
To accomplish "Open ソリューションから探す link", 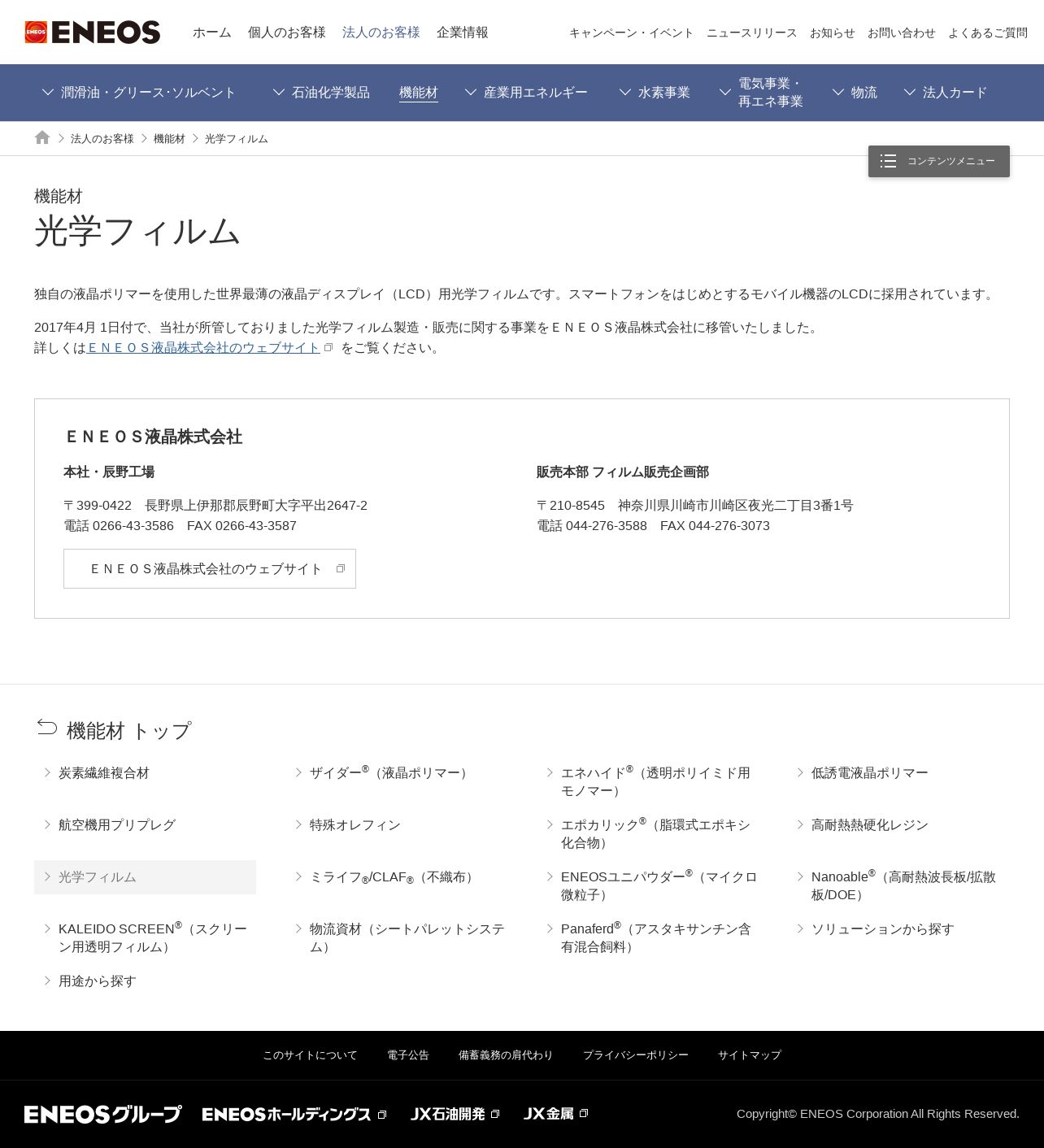I will 883,929.
